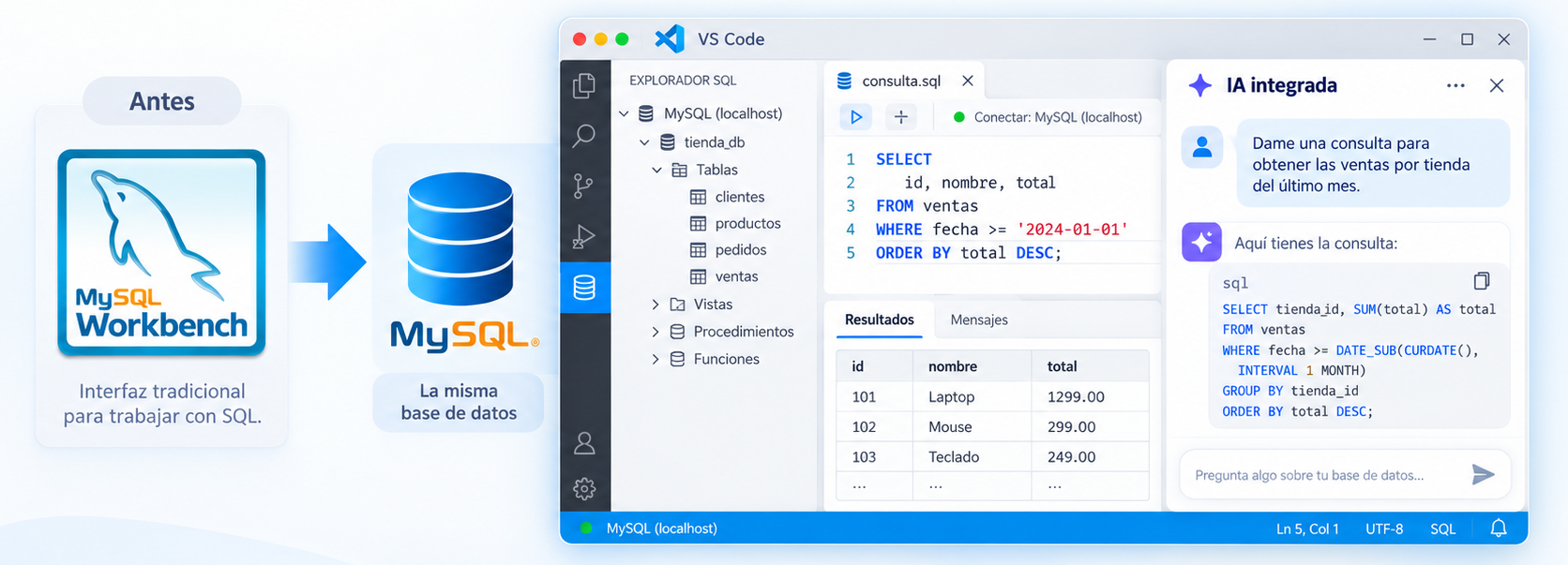
Task: Send the chat message arrow
Action: click(1483, 474)
